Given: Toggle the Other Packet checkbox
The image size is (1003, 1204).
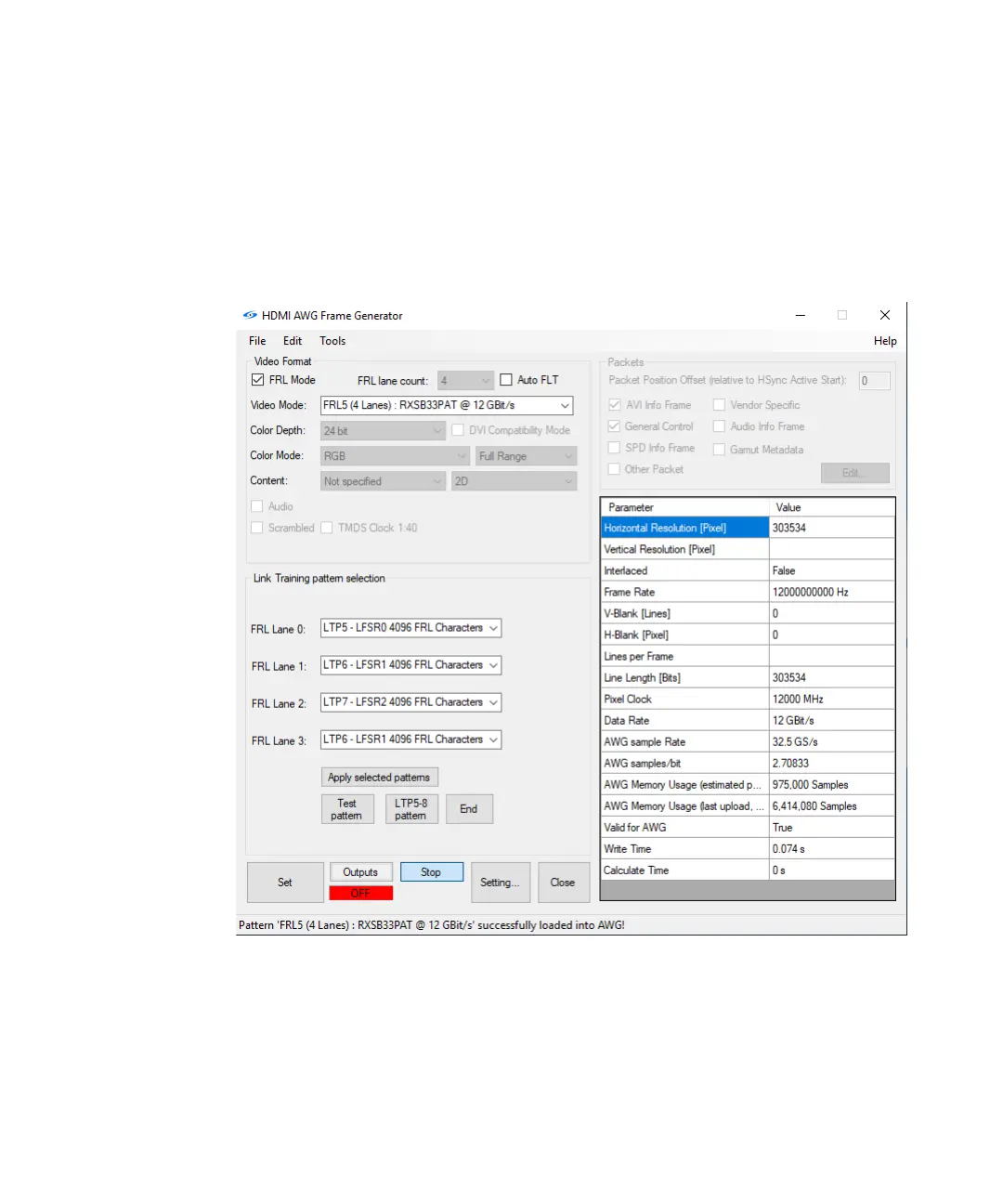Looking at the screenshot, I should point(614,469).
